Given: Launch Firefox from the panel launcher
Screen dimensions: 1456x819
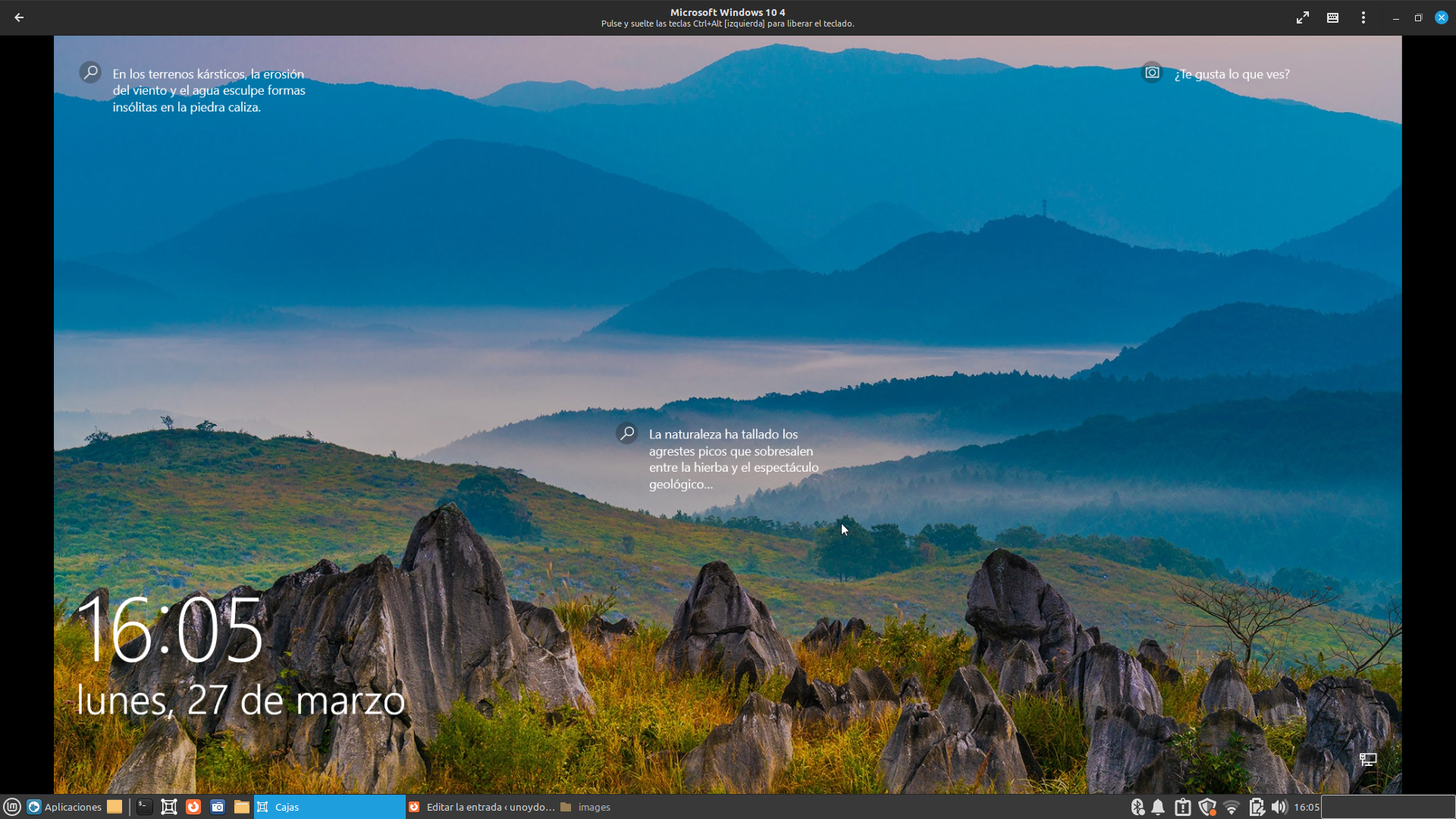Looking at the screenshot, I should point(193,807).
